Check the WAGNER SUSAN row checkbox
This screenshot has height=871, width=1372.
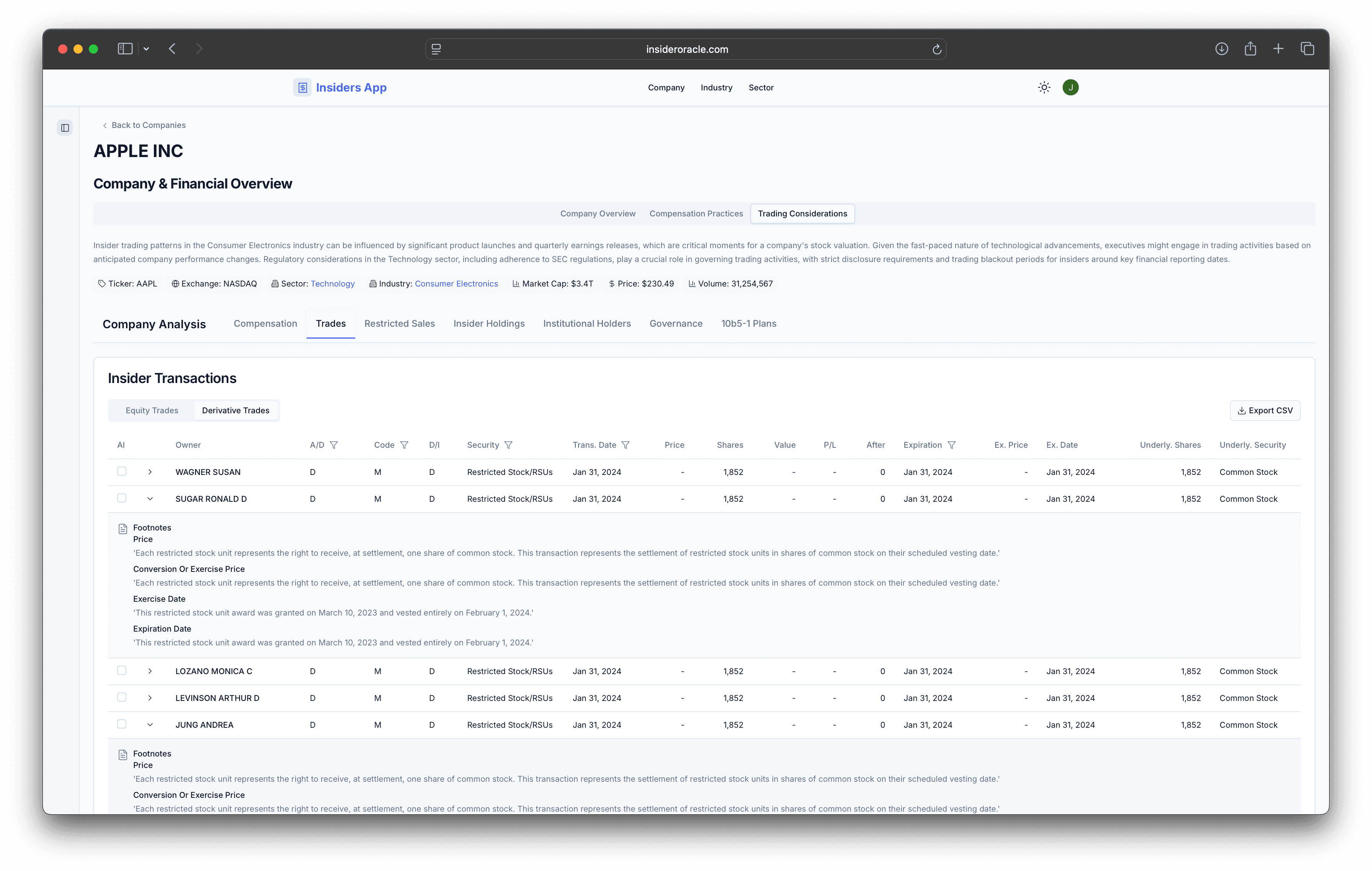pyautogui.click(x=121, y=472)
